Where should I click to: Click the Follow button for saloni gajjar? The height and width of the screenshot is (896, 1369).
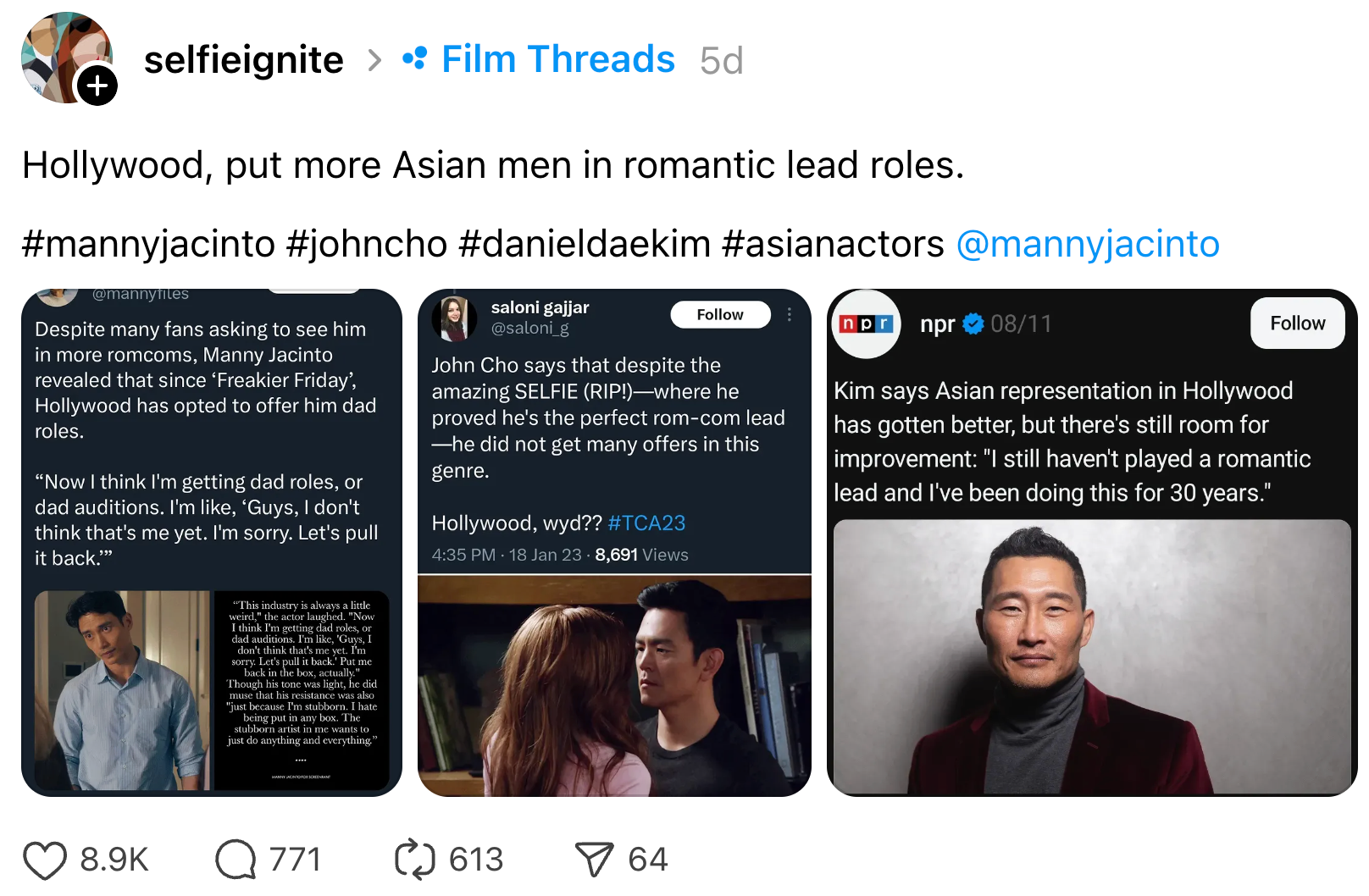pyautogui.click(x=720, y=315)
